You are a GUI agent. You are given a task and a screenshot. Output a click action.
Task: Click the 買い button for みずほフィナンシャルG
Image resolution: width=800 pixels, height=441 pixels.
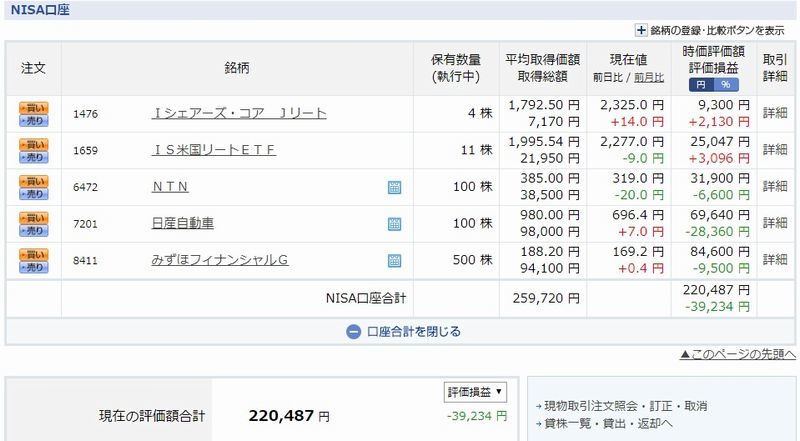tap(34, 255)
